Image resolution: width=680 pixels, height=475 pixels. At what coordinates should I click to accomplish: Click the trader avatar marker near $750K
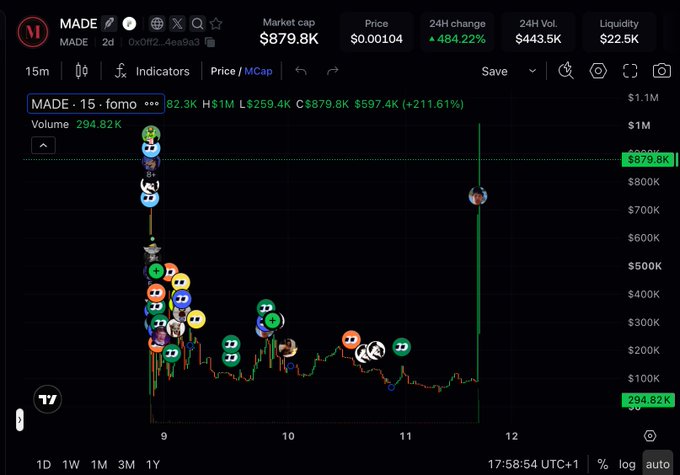tap(477, 196)
